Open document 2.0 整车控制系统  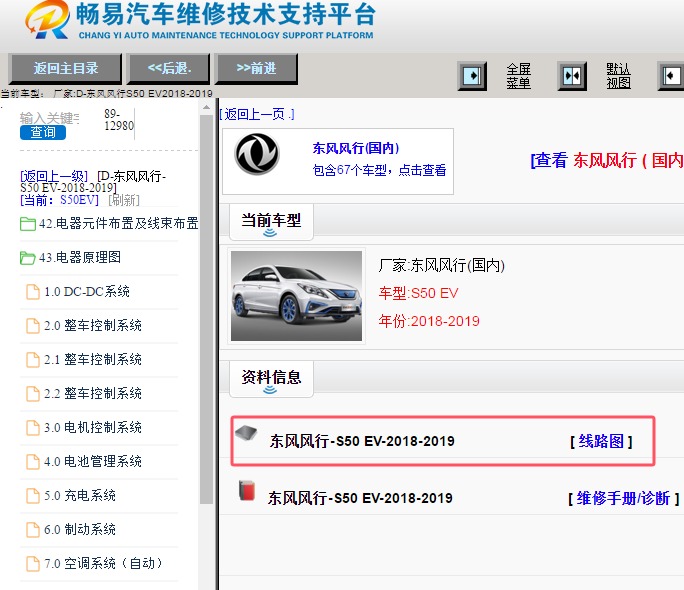[93, 325]
